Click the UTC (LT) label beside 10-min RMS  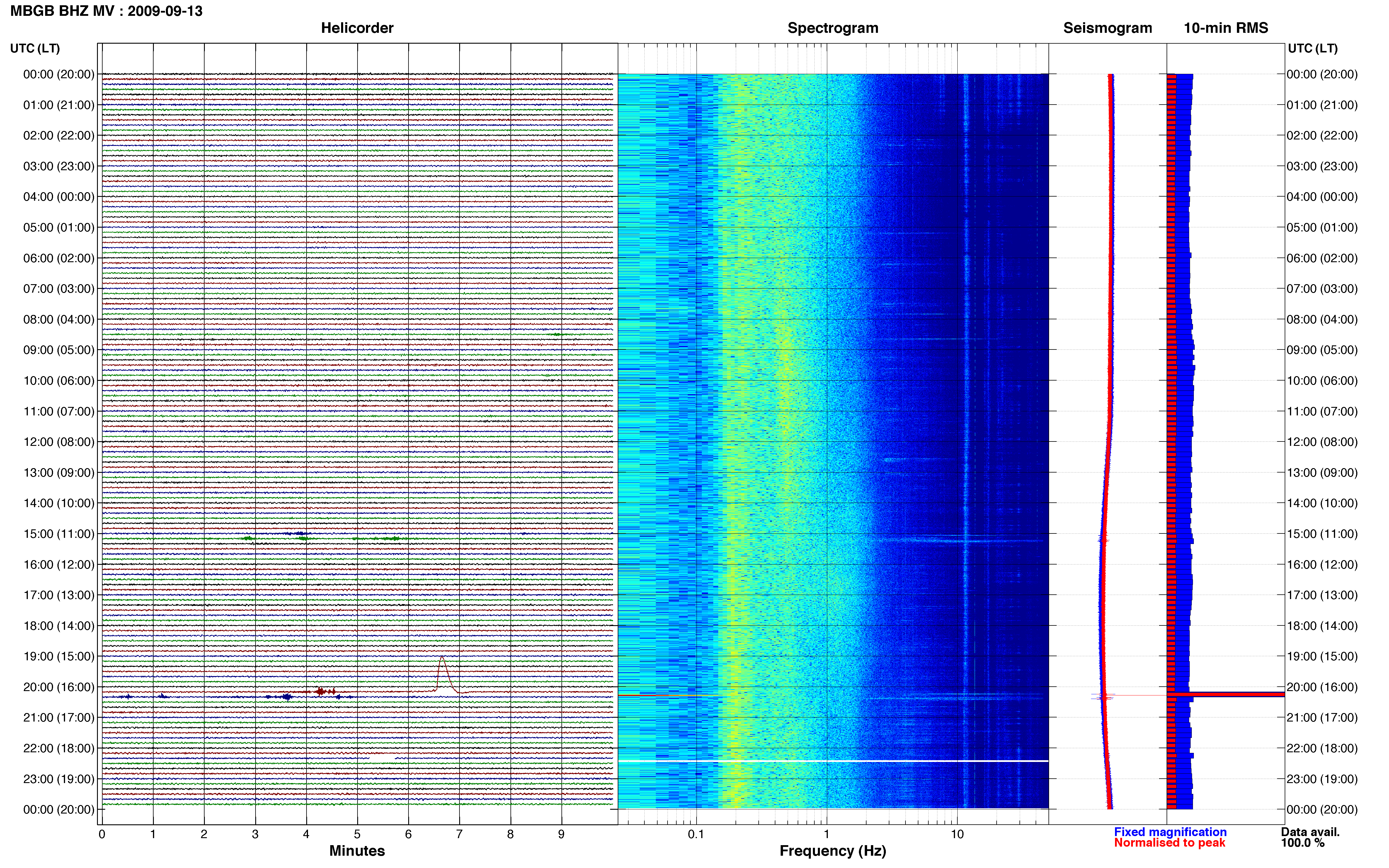pyautogui.click(x=1313, y=48)
